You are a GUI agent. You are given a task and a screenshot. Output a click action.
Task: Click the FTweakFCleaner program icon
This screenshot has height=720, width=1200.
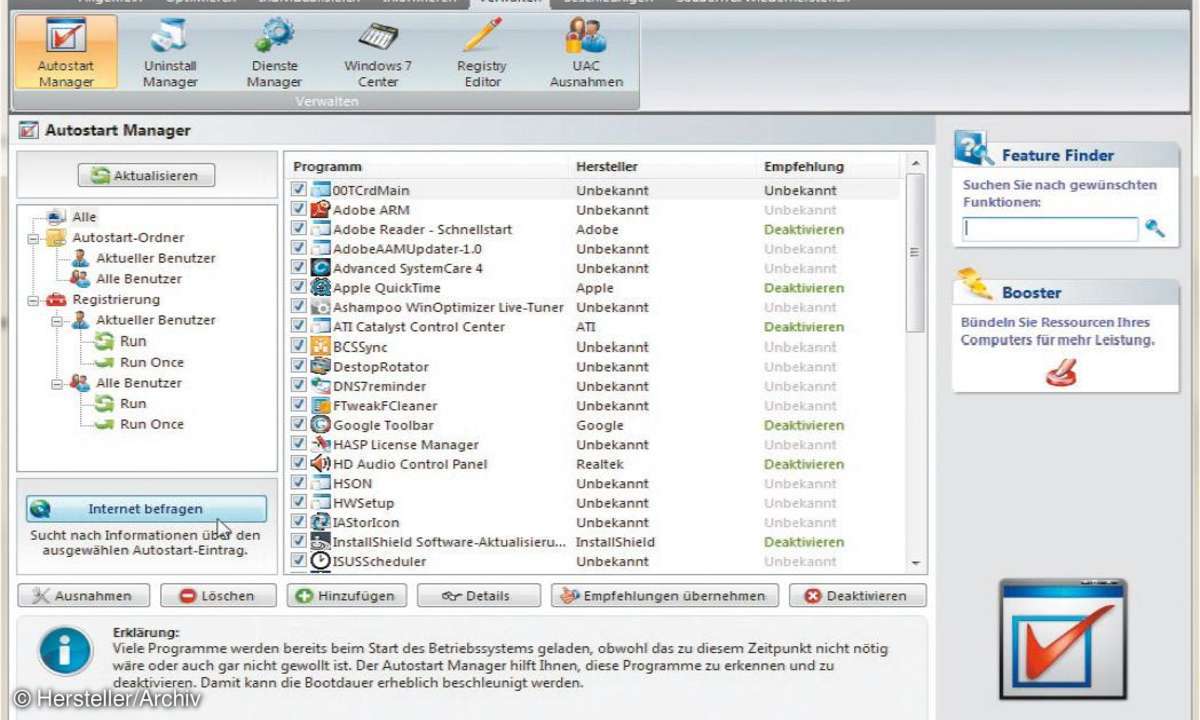(x=320, y=405)
